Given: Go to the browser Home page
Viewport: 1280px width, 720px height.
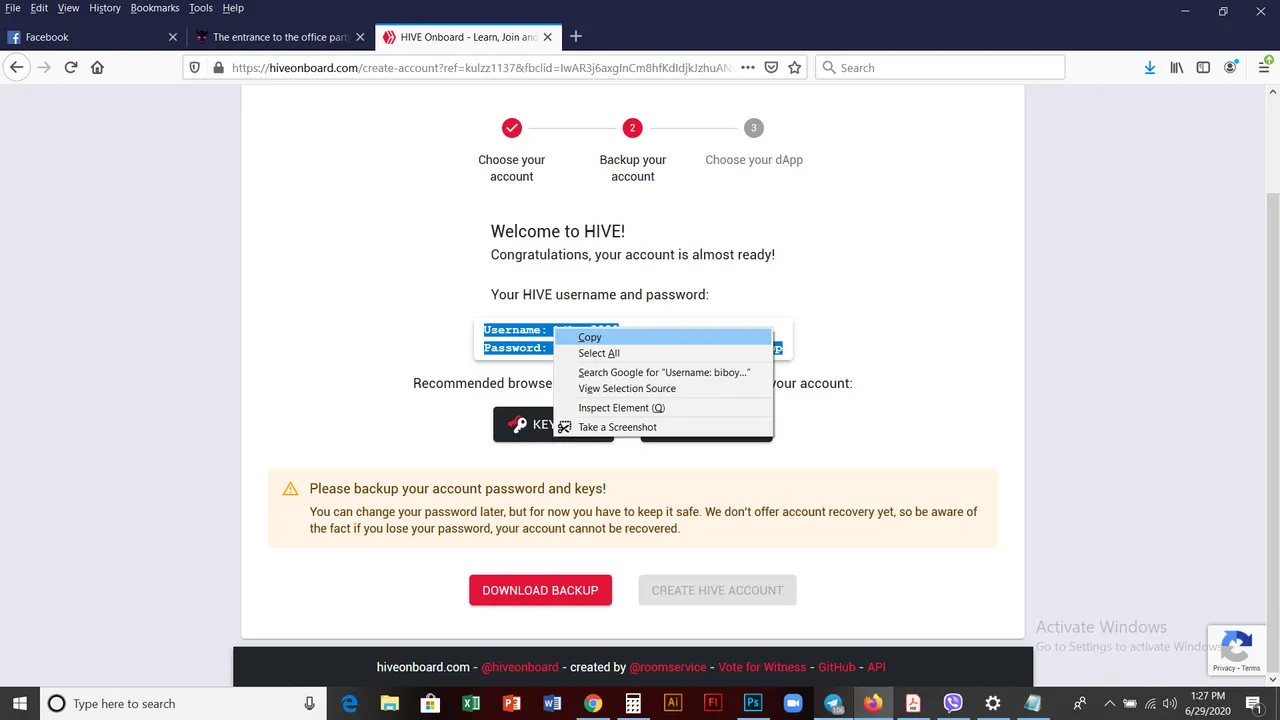Looking at the screenshot, I should 97,67.
